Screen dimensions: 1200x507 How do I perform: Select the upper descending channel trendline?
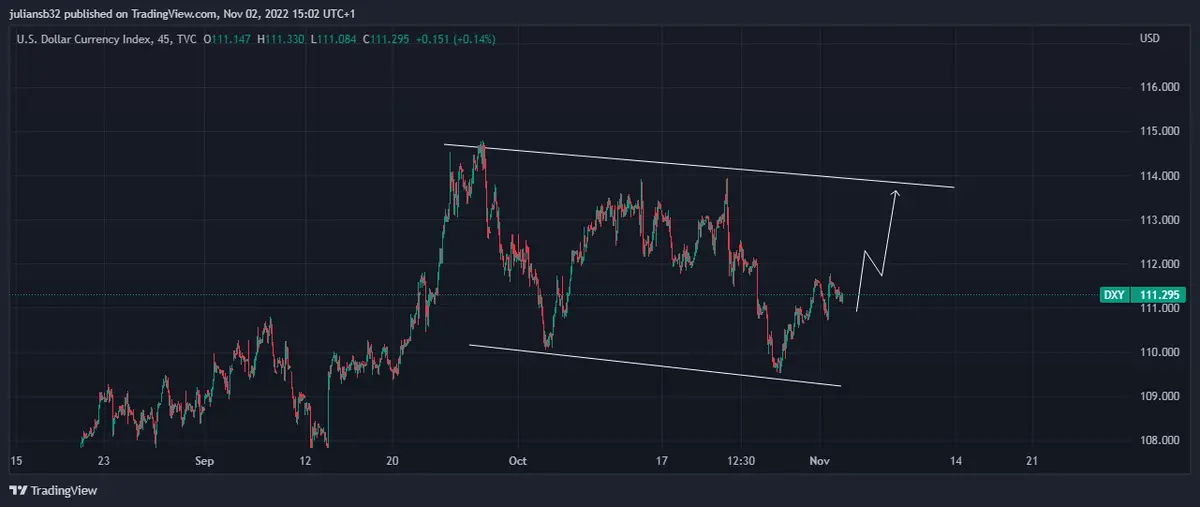click(700, 166)
